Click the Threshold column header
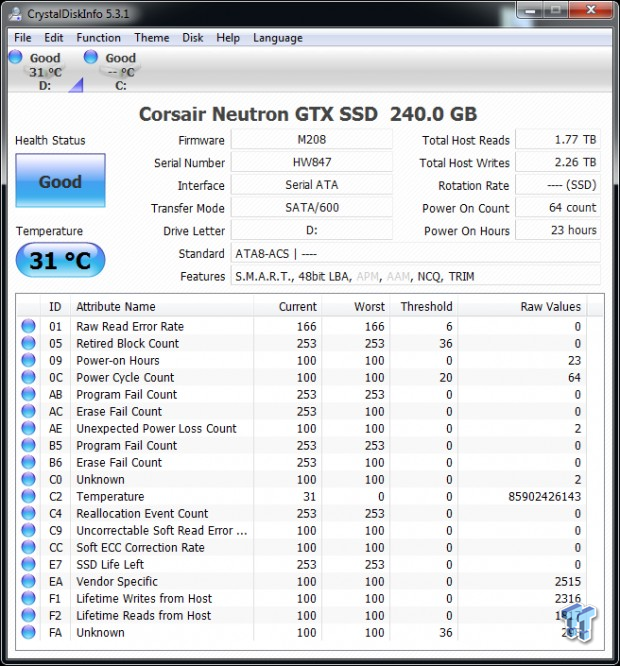This screenshot has width=620, height=666. pyautogui.click(x=424, y=307)
